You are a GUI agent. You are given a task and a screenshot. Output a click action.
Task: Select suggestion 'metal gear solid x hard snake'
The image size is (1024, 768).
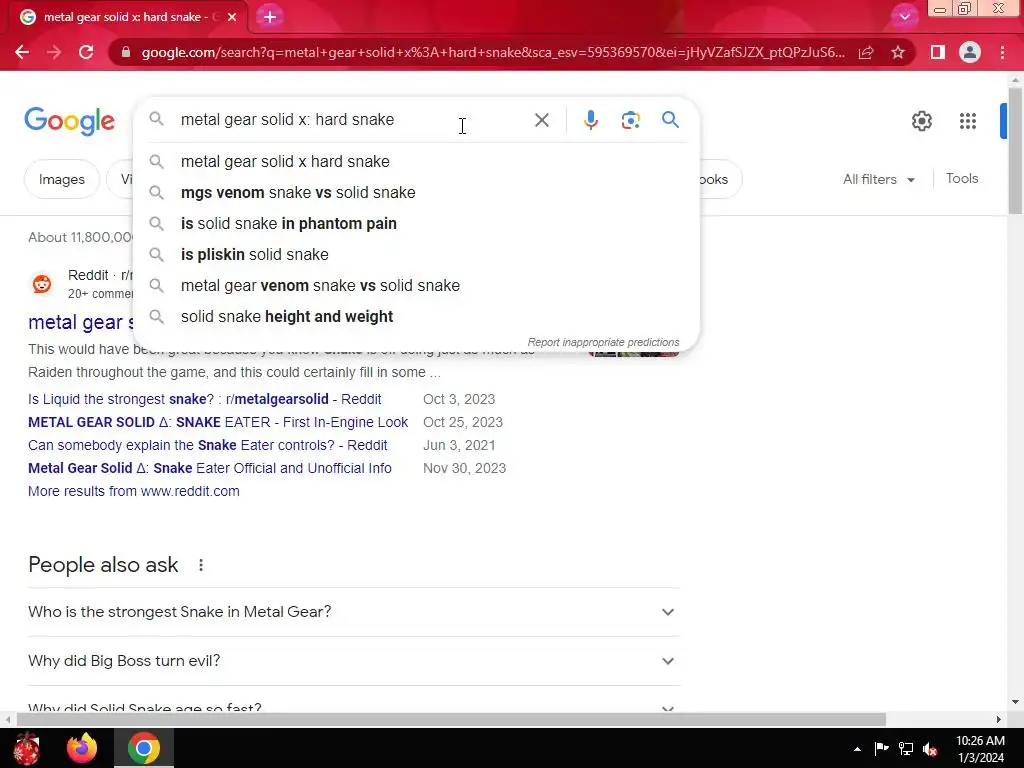tap(416, 161)
